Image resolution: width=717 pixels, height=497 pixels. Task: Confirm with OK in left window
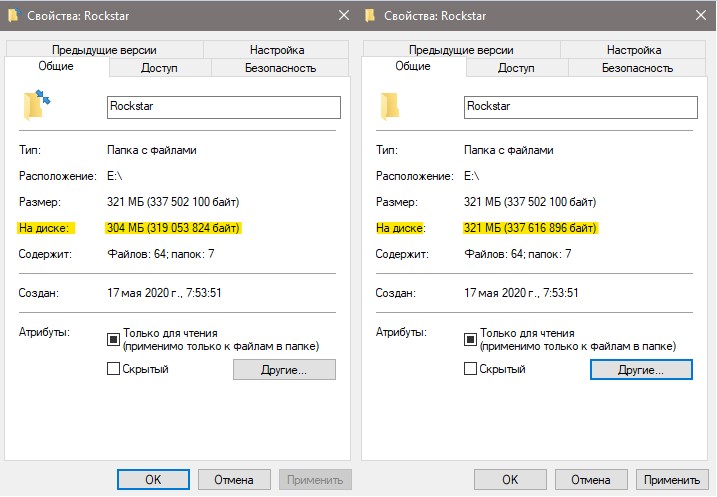point(153,480)
